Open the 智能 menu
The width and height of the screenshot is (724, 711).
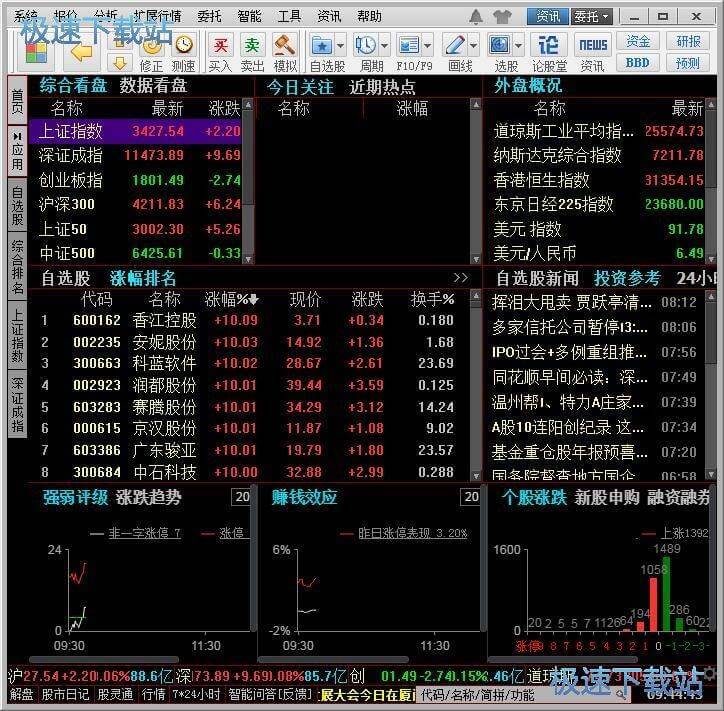249,17
